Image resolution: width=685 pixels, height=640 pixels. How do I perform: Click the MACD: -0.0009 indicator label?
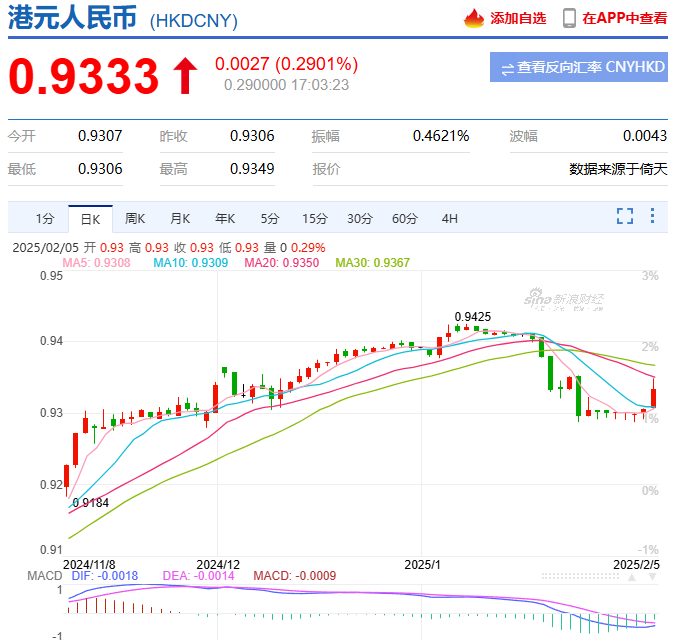pos(294,576)
